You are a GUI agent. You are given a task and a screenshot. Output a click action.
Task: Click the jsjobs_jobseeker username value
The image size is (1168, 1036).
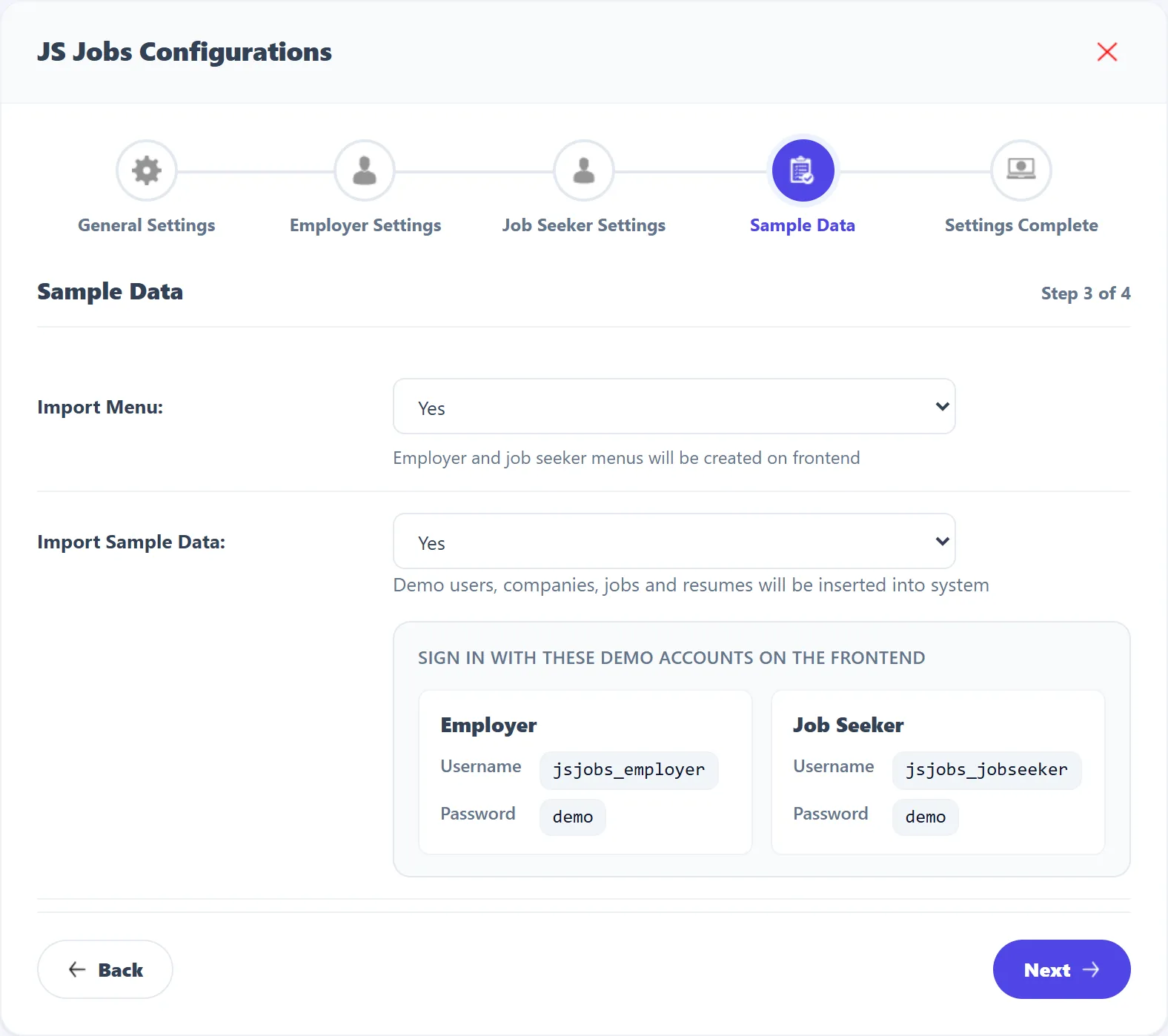(x=987, y=770)
